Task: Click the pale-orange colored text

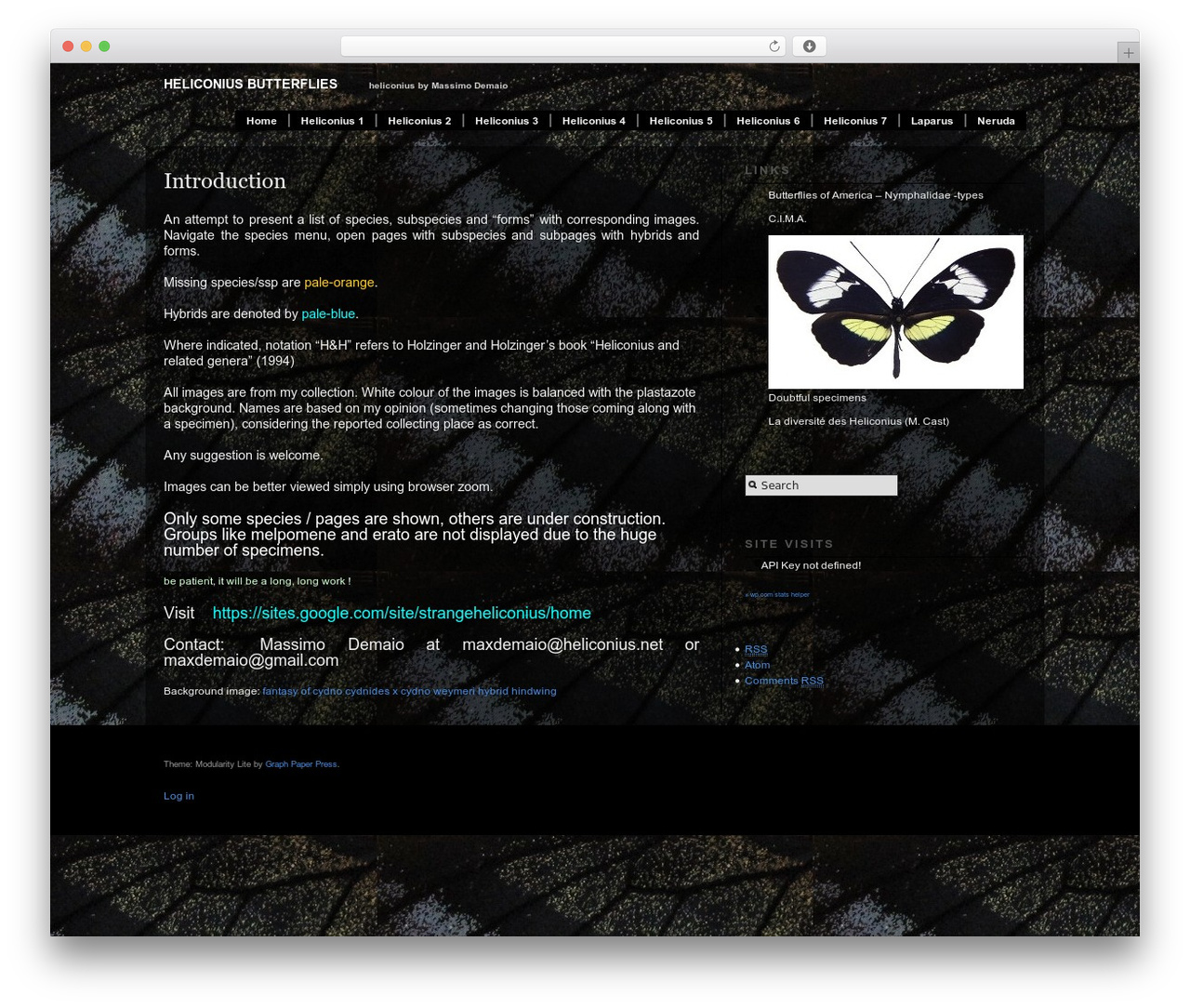Action: point(339,283)
